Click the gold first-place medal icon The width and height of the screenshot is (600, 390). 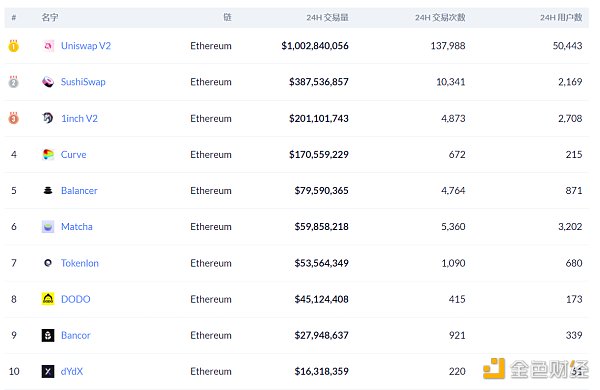point(14,46)
